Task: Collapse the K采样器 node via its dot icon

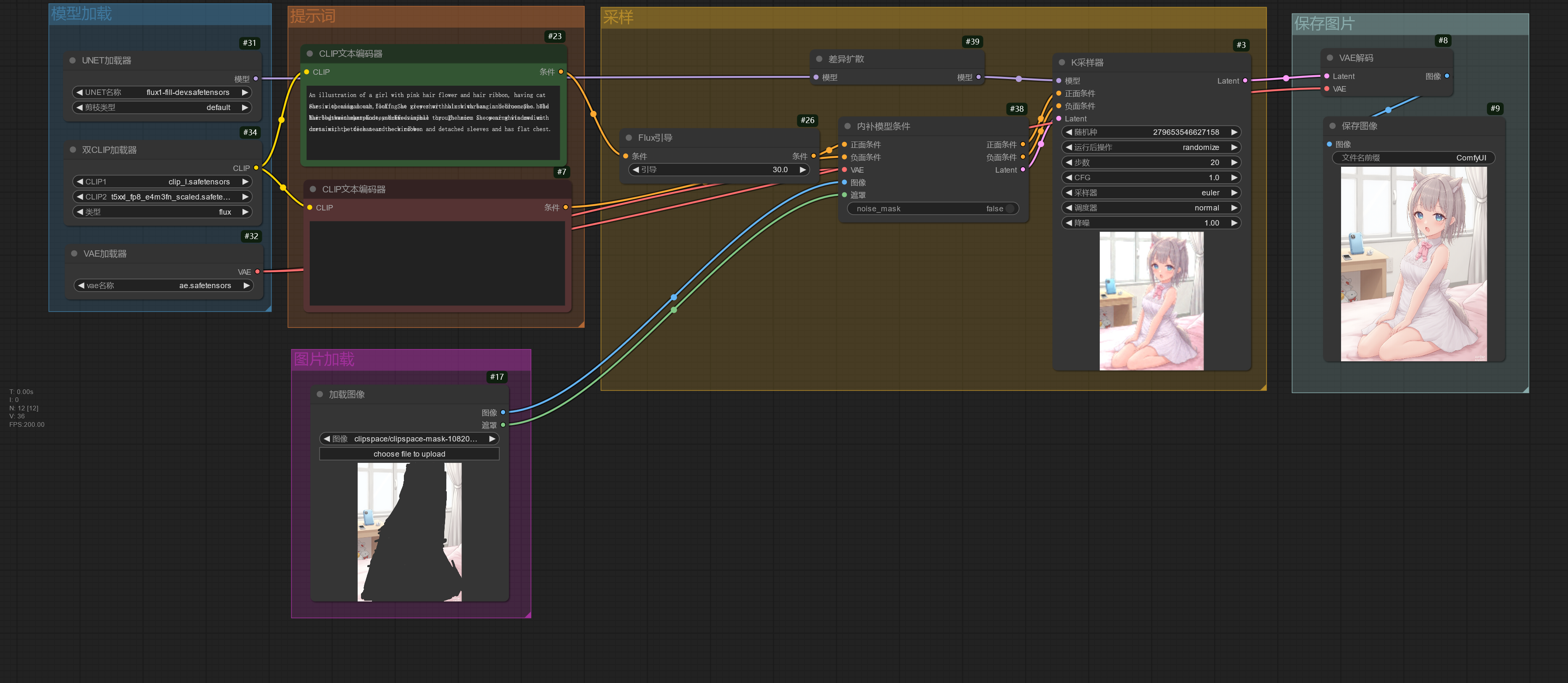Action: (1062, 62)
